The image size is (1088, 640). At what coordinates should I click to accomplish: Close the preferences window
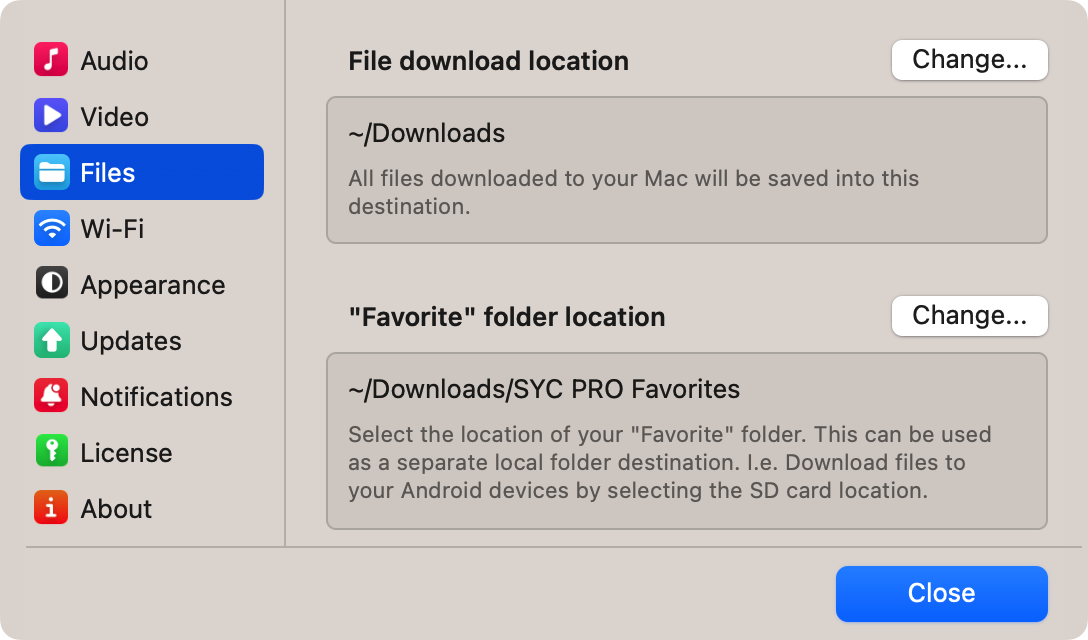click(x=942, y=593)
